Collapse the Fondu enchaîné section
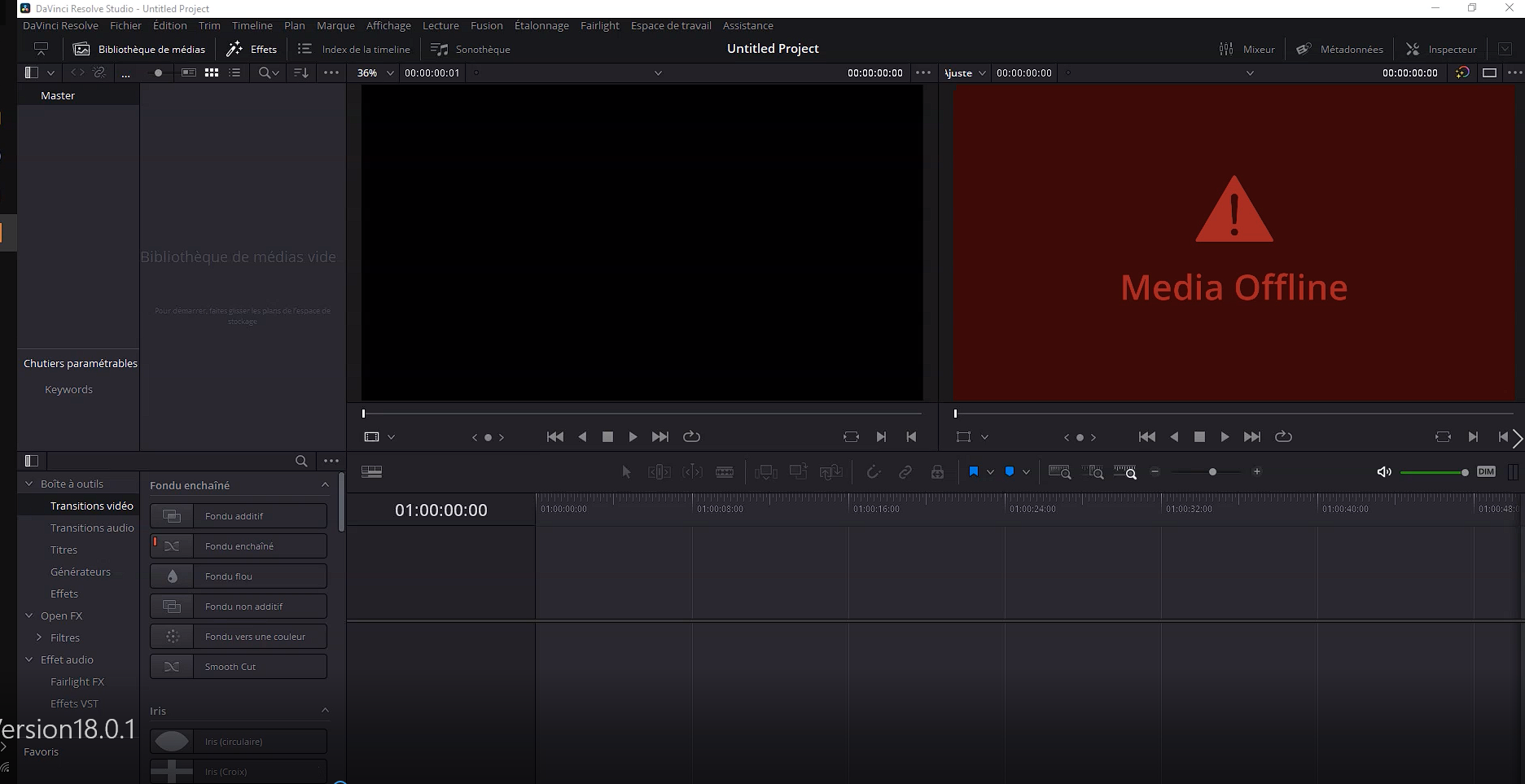The width and height of the screenshot is (1525, 784). [325, 485]
